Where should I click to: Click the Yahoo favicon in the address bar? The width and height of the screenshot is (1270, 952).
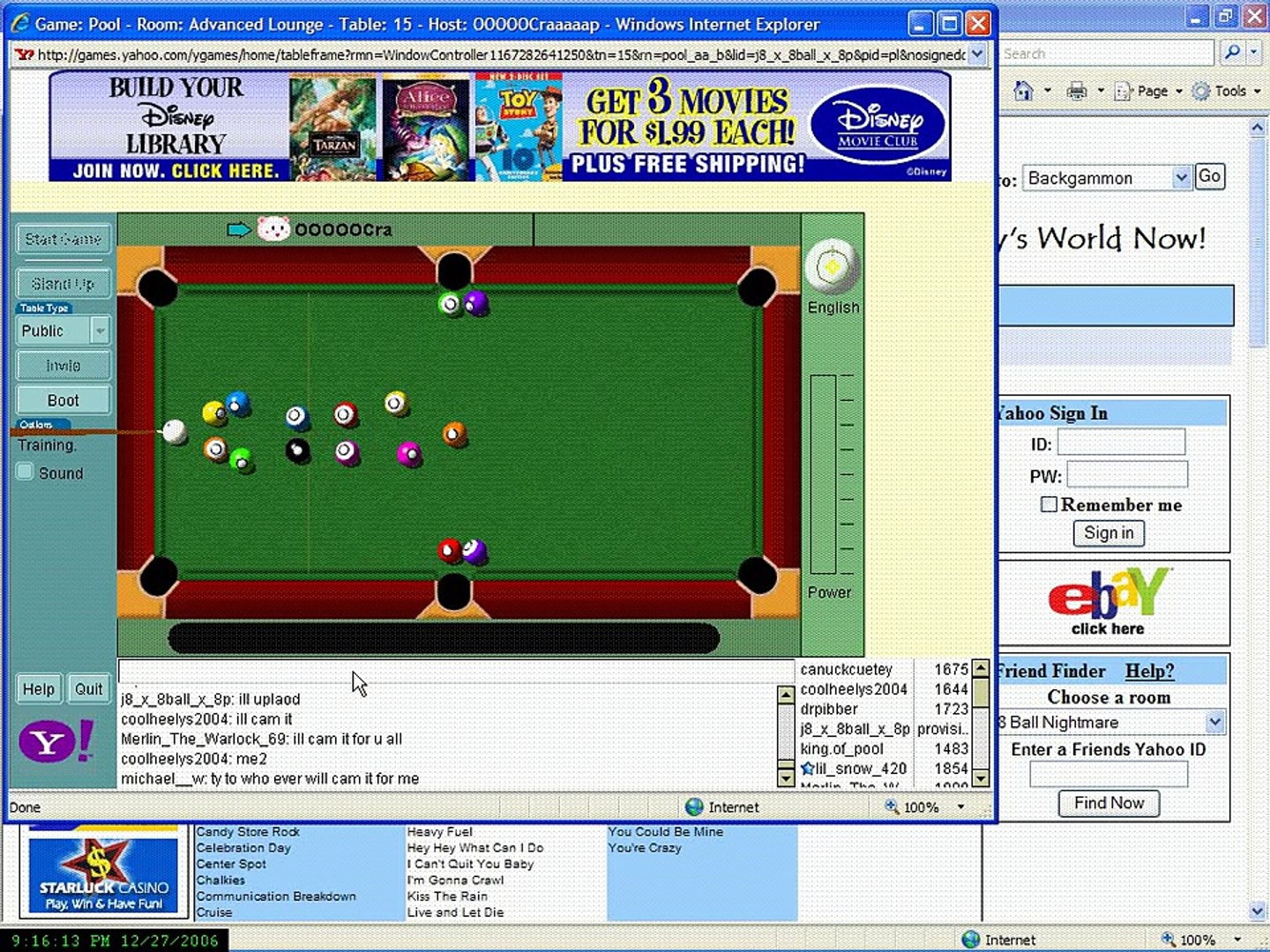(24, 55)
